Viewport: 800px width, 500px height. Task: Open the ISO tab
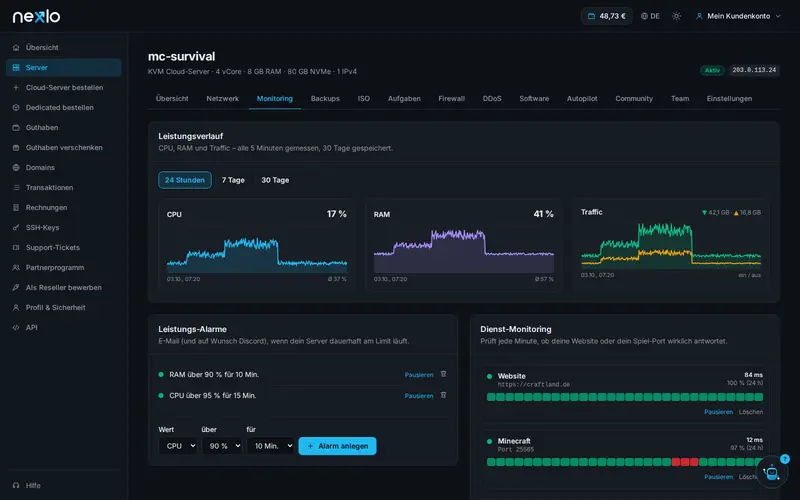click(x=364, y=98)
